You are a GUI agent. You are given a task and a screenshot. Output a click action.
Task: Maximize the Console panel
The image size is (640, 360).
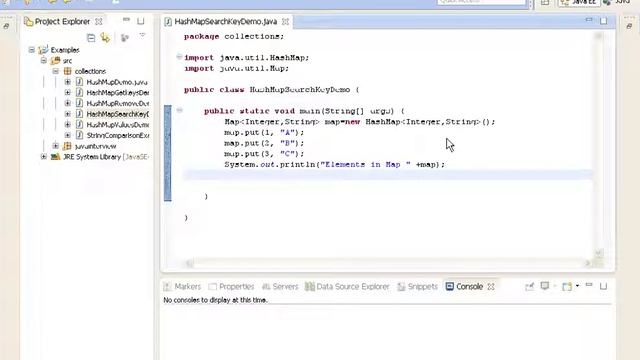603,286
